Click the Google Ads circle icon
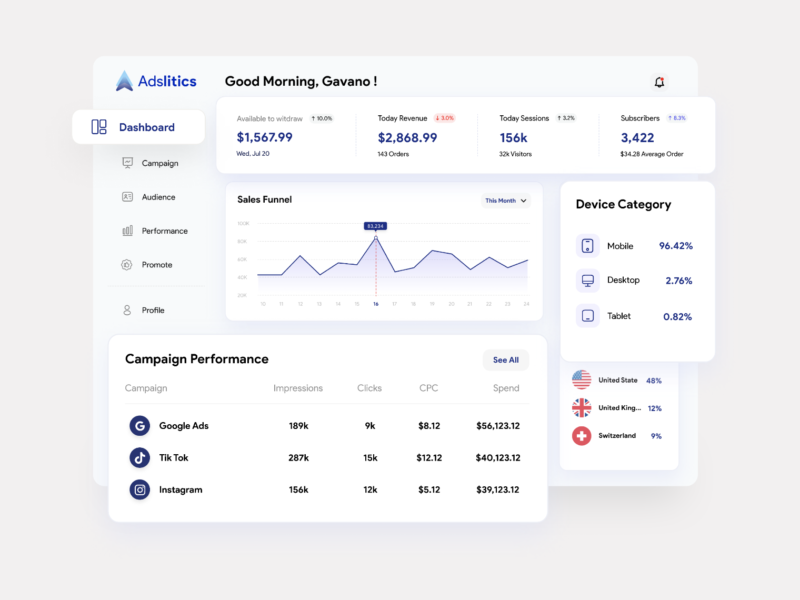The image size is (800, 600). pyautogui.click(x=139, y=425)
